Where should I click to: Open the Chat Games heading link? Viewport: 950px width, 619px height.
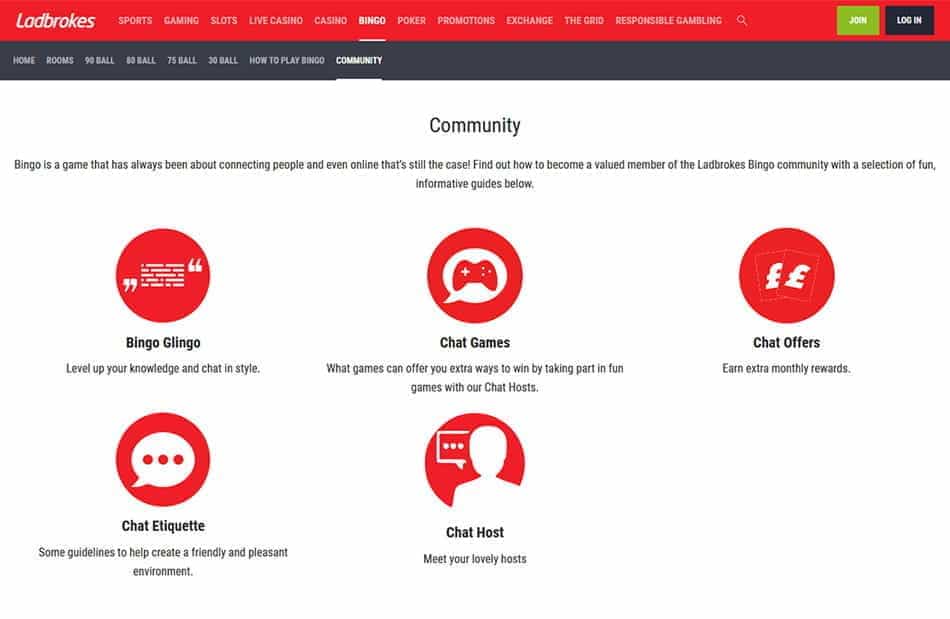point(475,343)
